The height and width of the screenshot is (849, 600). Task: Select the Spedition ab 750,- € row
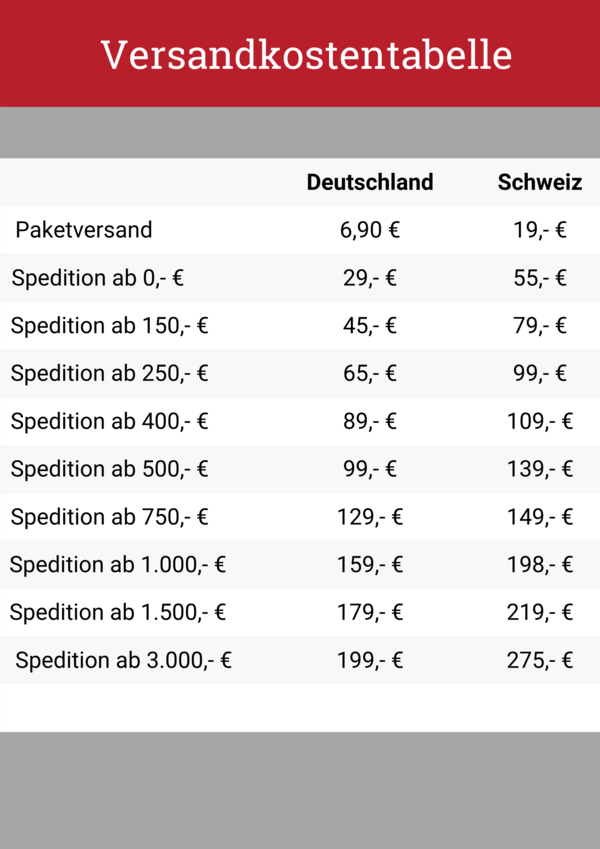(300, 517)
